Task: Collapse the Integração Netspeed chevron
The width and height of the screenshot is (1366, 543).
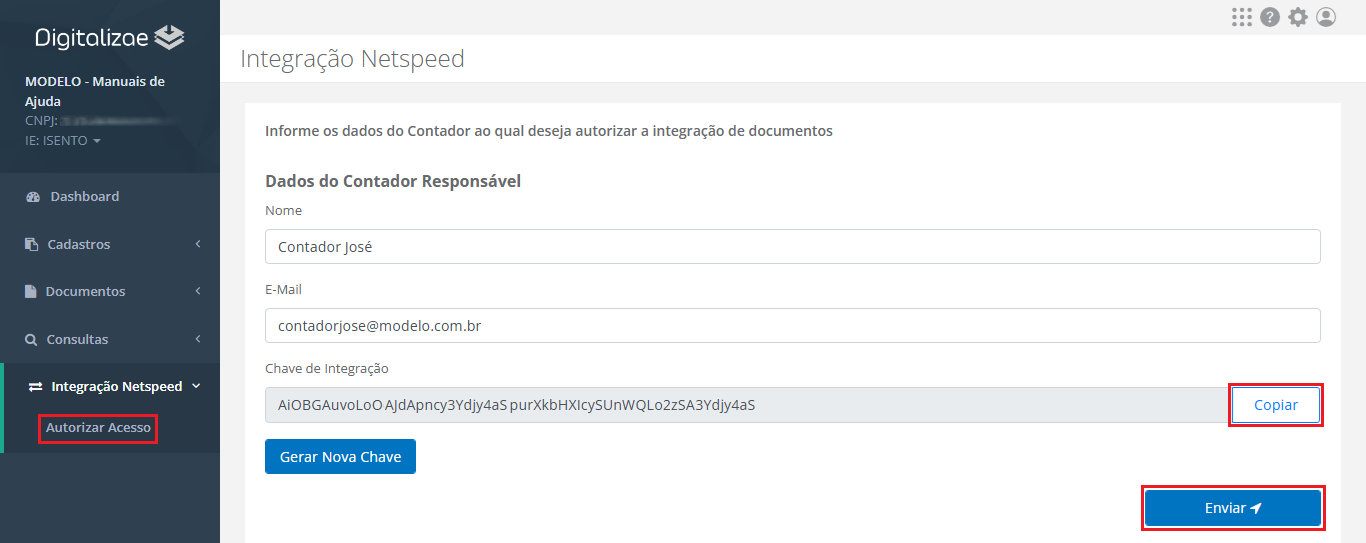Action: [x=196, y=386]
